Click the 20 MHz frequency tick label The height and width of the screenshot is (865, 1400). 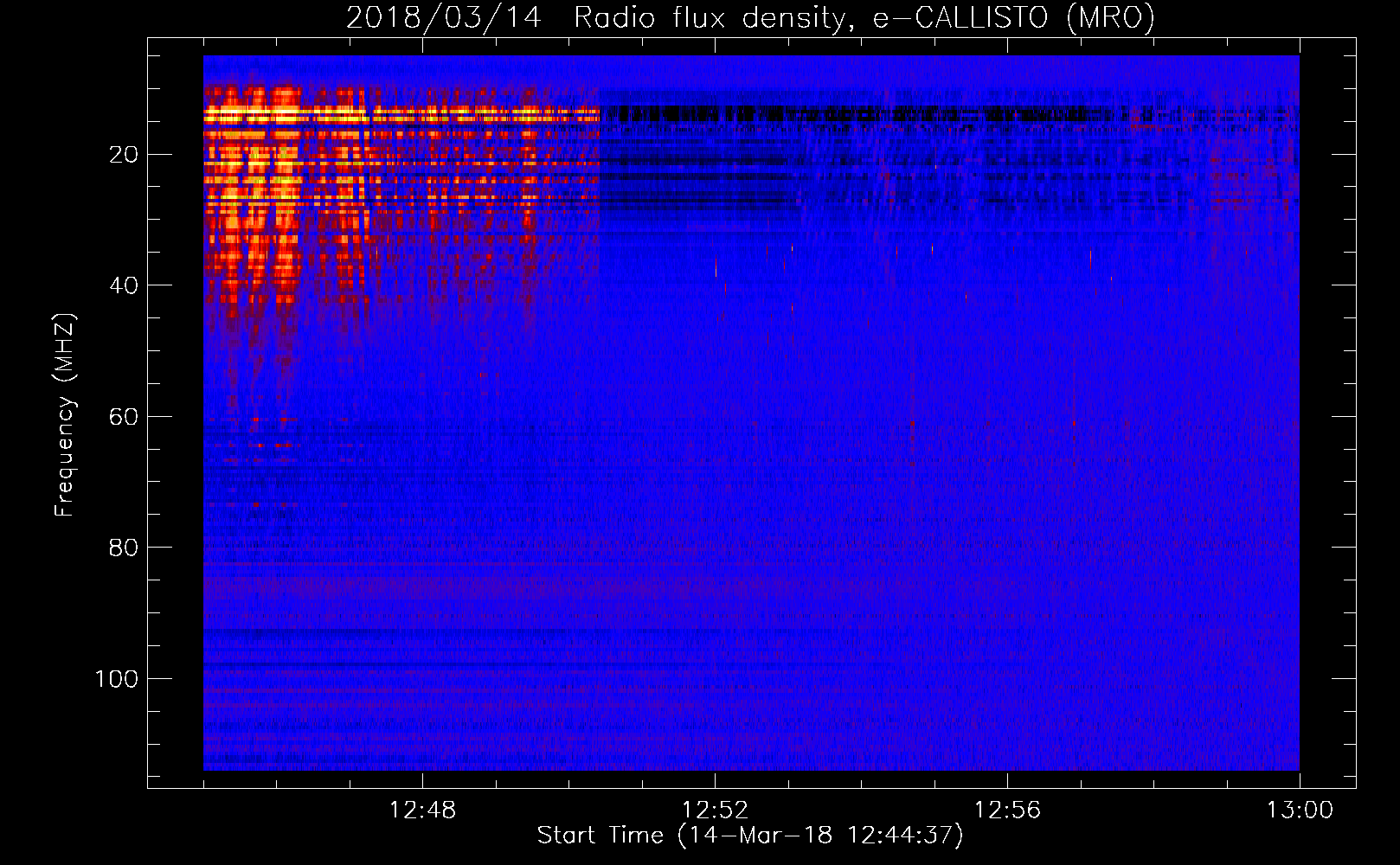[124, 155]
